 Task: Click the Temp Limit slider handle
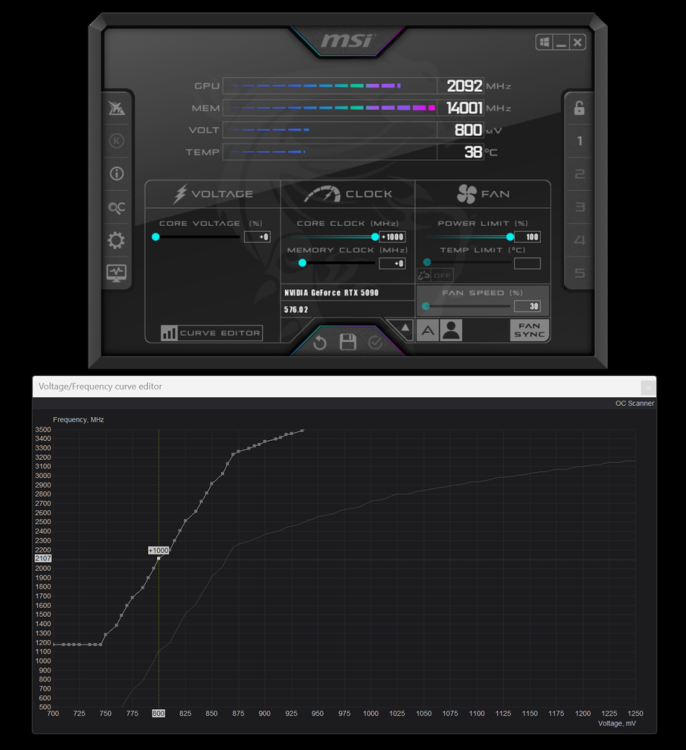click(427, 263)
